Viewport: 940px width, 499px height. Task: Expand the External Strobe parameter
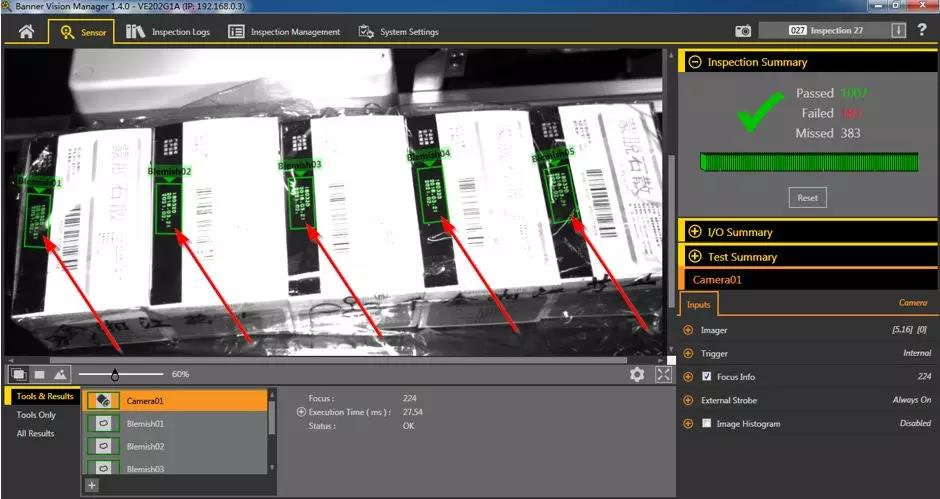pyautogui.click(x=688, y=400)
